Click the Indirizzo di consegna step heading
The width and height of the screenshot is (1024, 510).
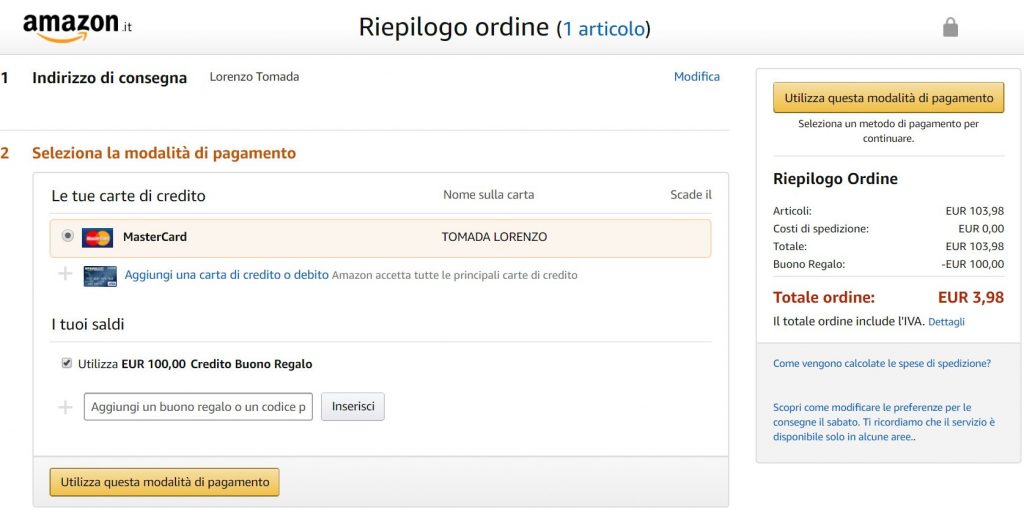coord(109,78)
